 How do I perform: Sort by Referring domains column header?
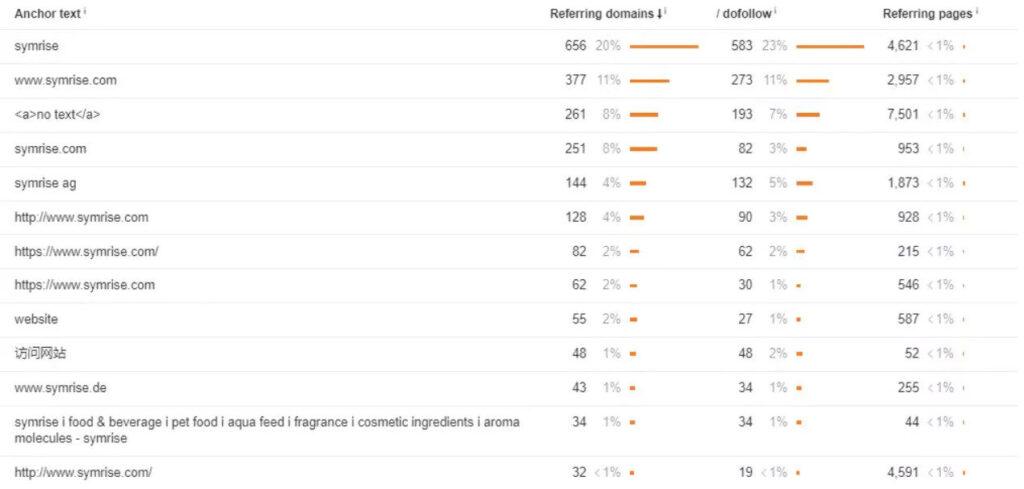pyautogui.click(x=604, y=14)
